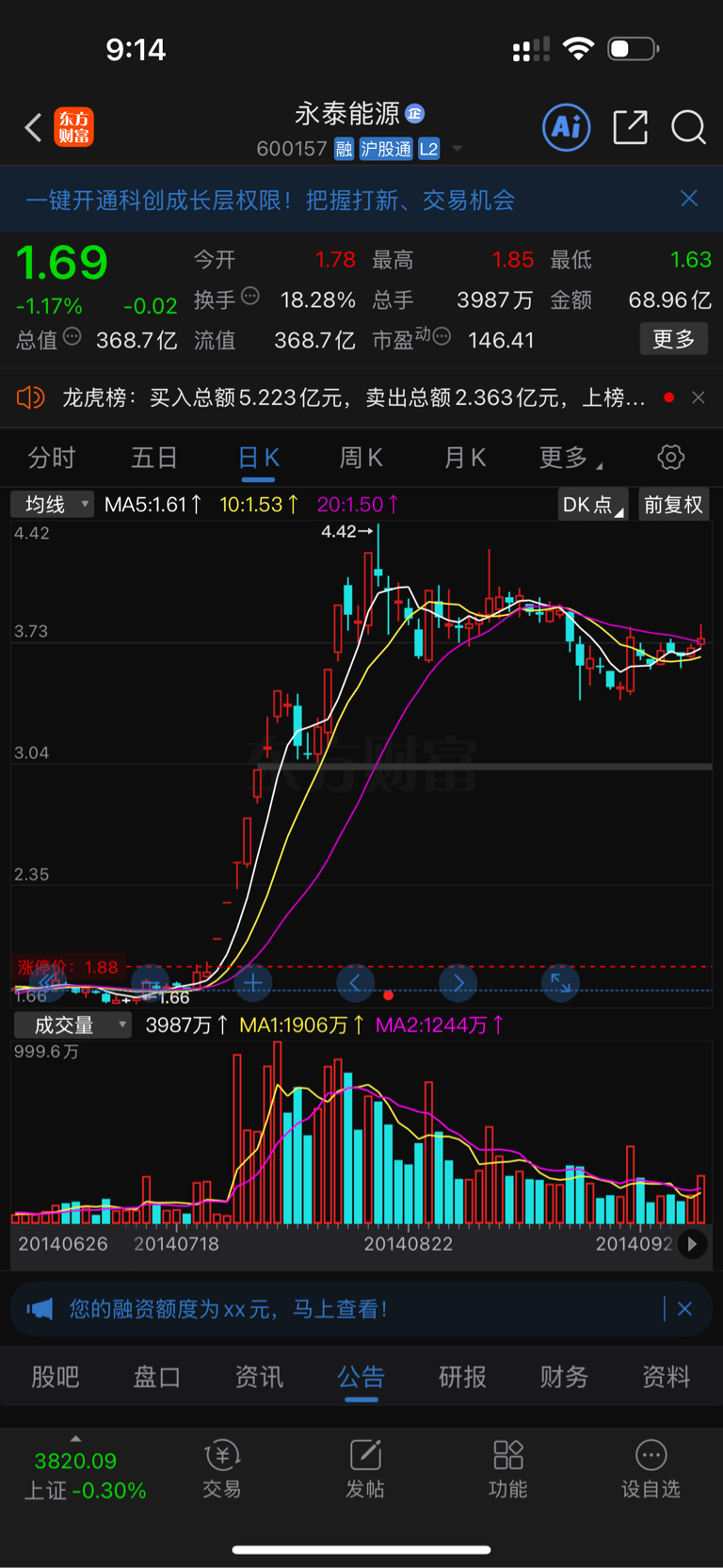Viewport: 723px width, 1568px height.
Task: Select the 日K chart tab
Action: [258, 458]
